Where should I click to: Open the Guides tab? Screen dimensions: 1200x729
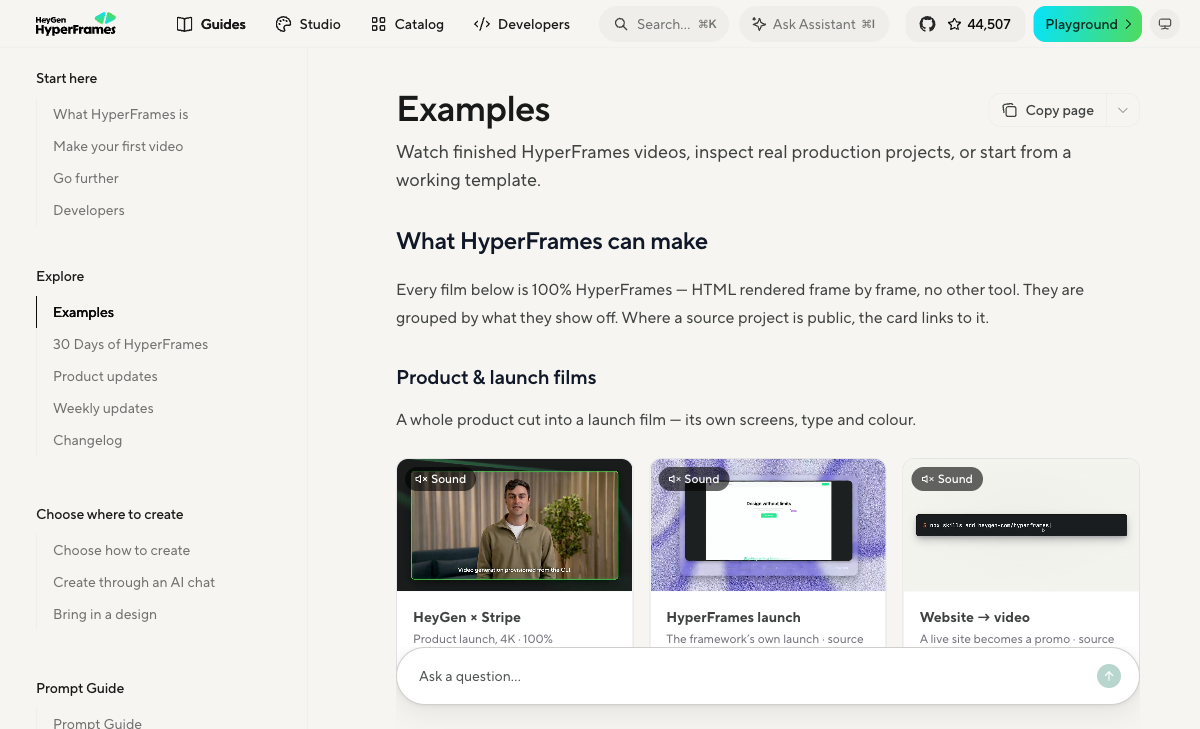click(x=211, y=24)
